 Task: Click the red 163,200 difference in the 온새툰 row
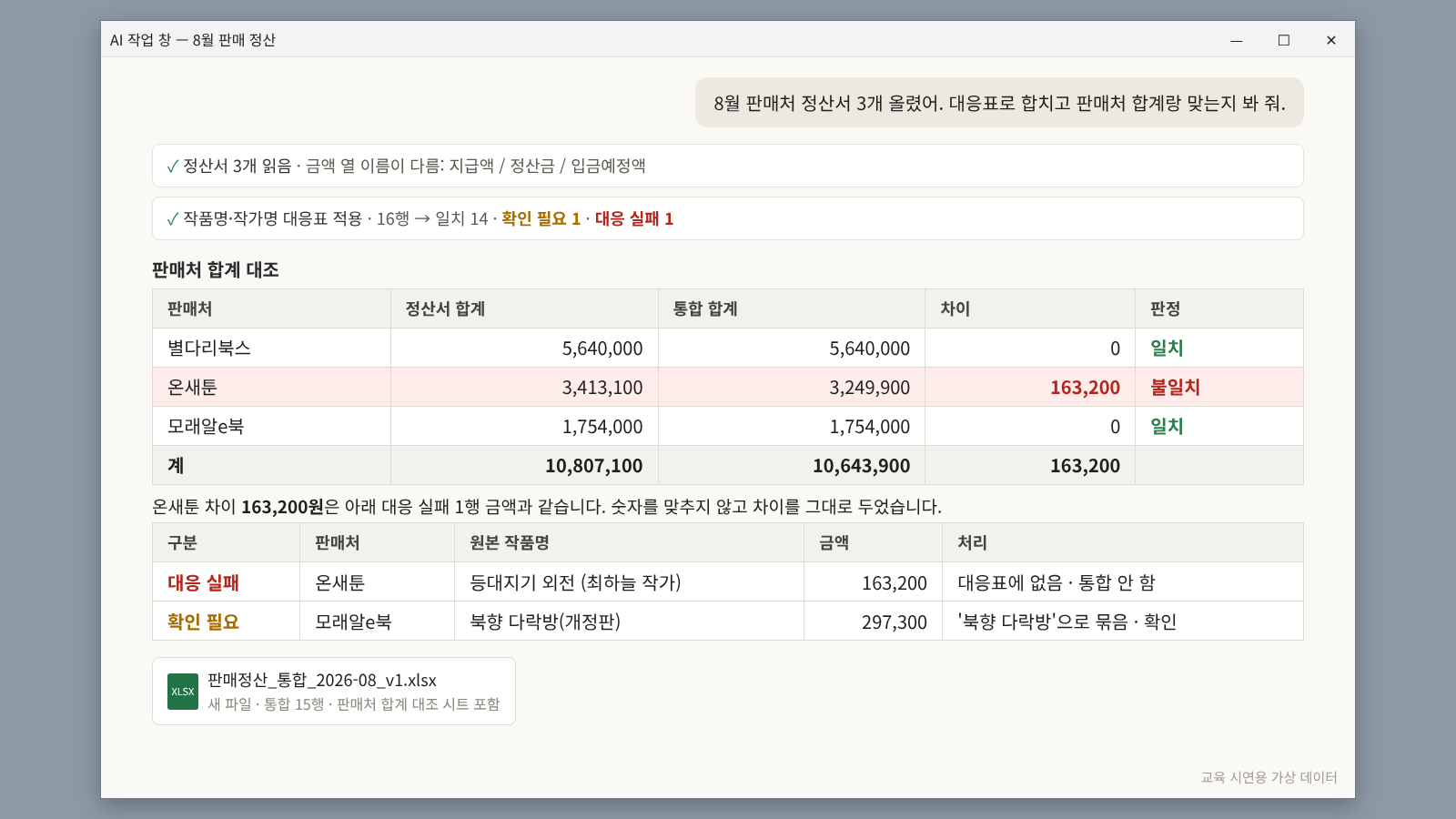1085,388
